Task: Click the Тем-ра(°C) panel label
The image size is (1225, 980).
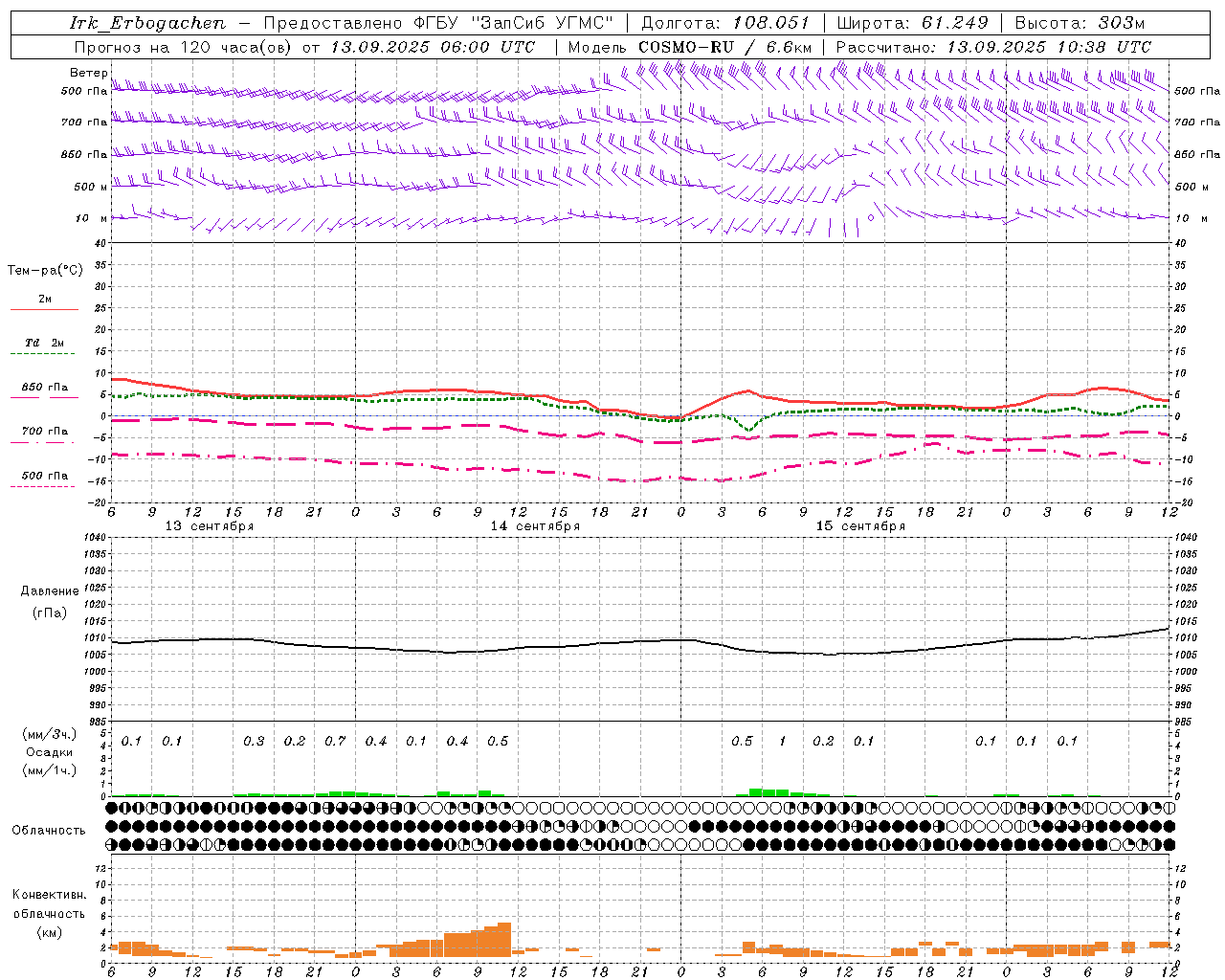Action: 45,271
